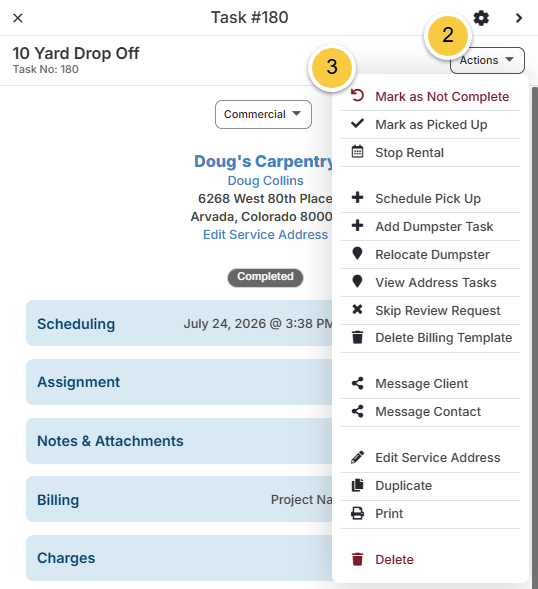
Task: Click the pin icon for Relocate Dumpster
Action: point(357,254)
